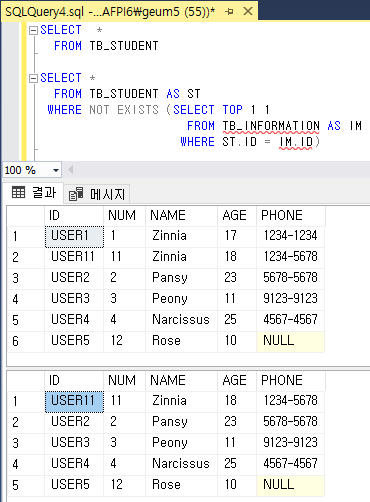Click Narcissus in first result grid
This screenshot has width=370, height=502.
click(x=181, y=320)
